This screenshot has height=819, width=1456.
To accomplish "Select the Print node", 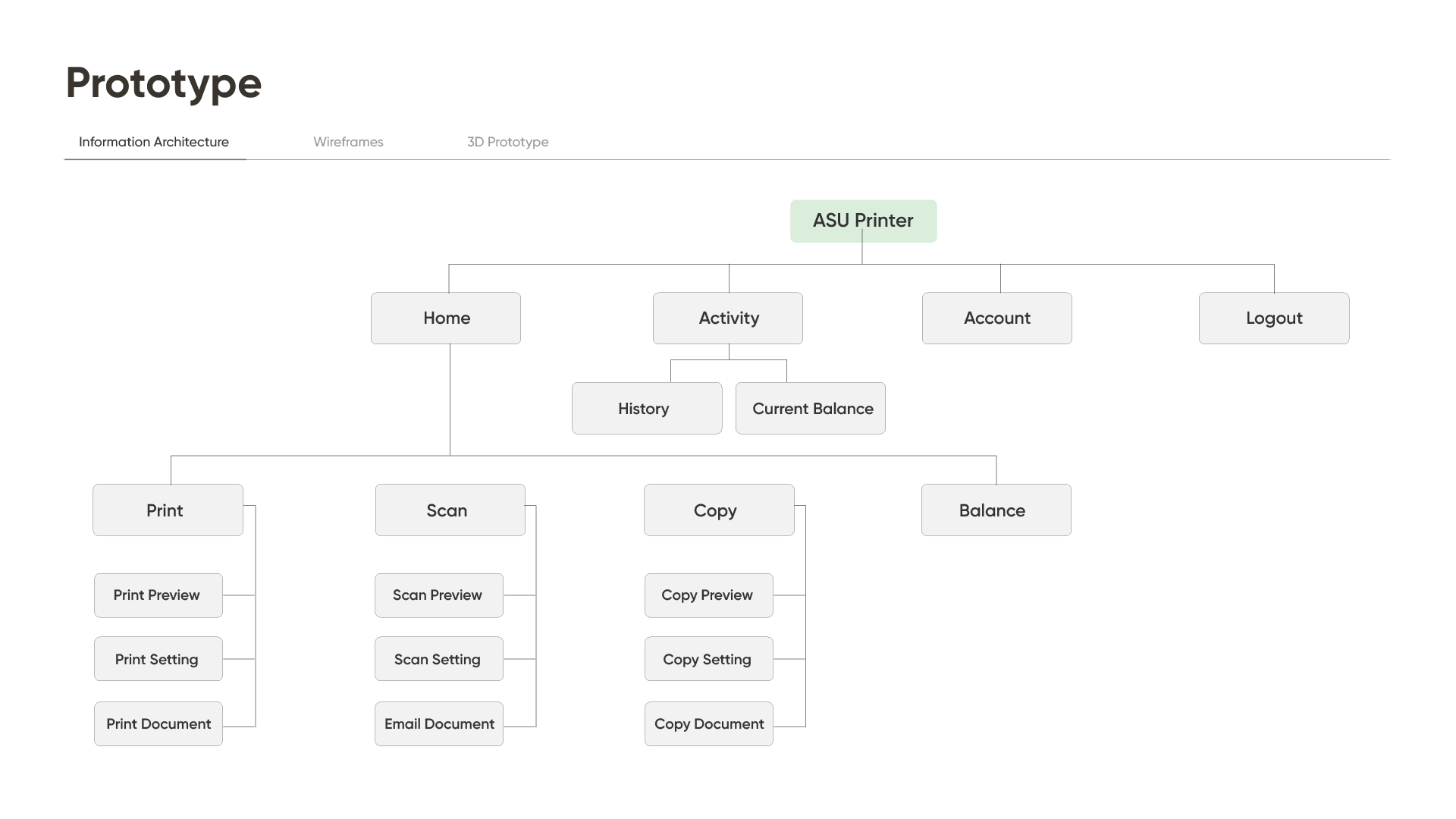I will tap(168, 510).
